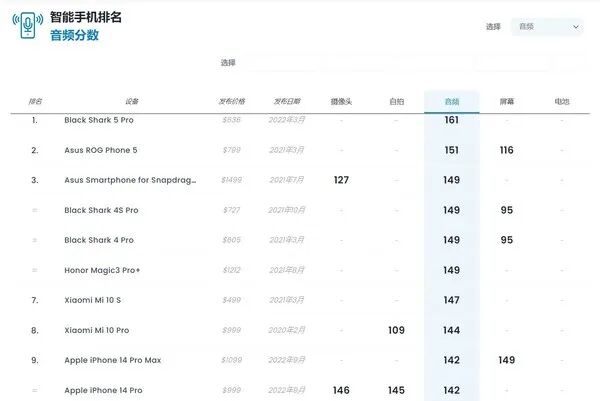Click selfie score 109
600x401 pixels.
pos(396,330)
